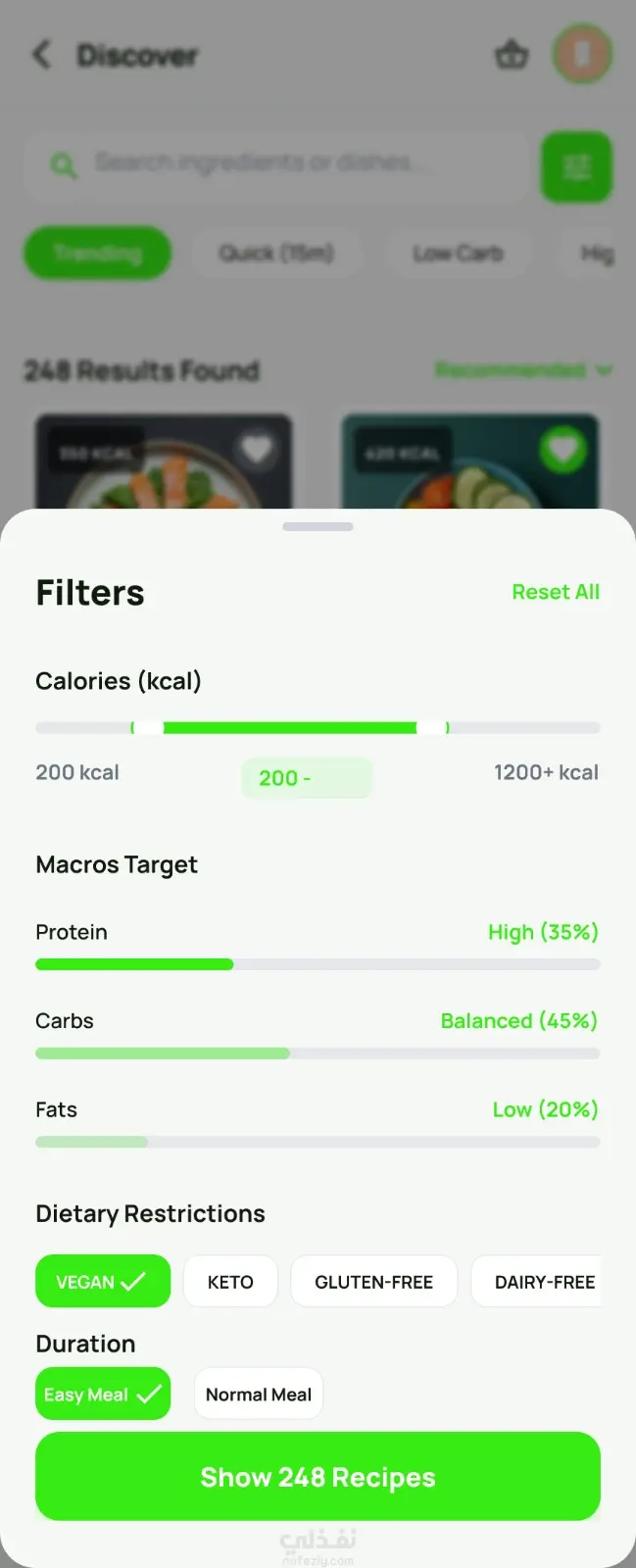Image resolution: width=636 pixels, height=1568 pixels.
Task: Unfavorite the 420 kcal recipe heart
Action: tap(563, 450)
